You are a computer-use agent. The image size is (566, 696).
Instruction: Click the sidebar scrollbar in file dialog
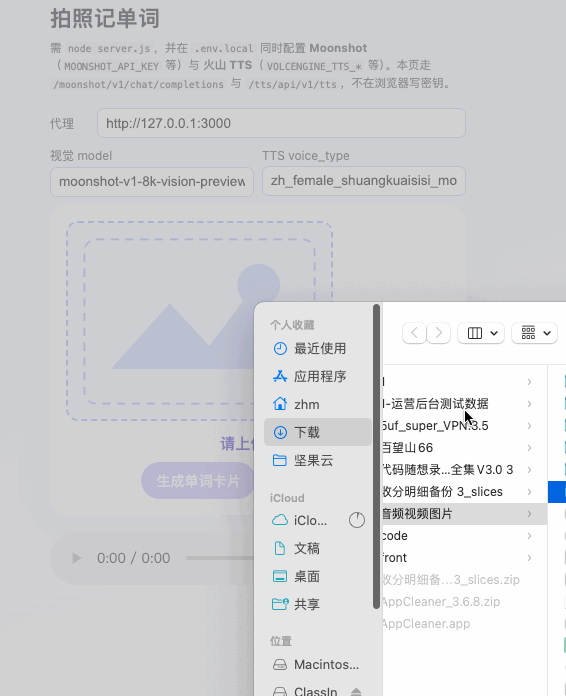(x=377, y=456)
